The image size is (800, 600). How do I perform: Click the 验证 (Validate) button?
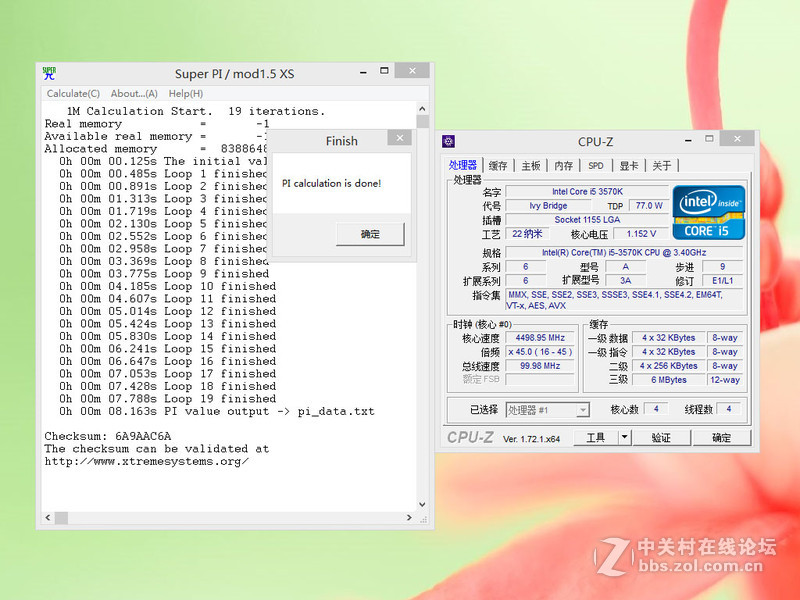[662, 437]
